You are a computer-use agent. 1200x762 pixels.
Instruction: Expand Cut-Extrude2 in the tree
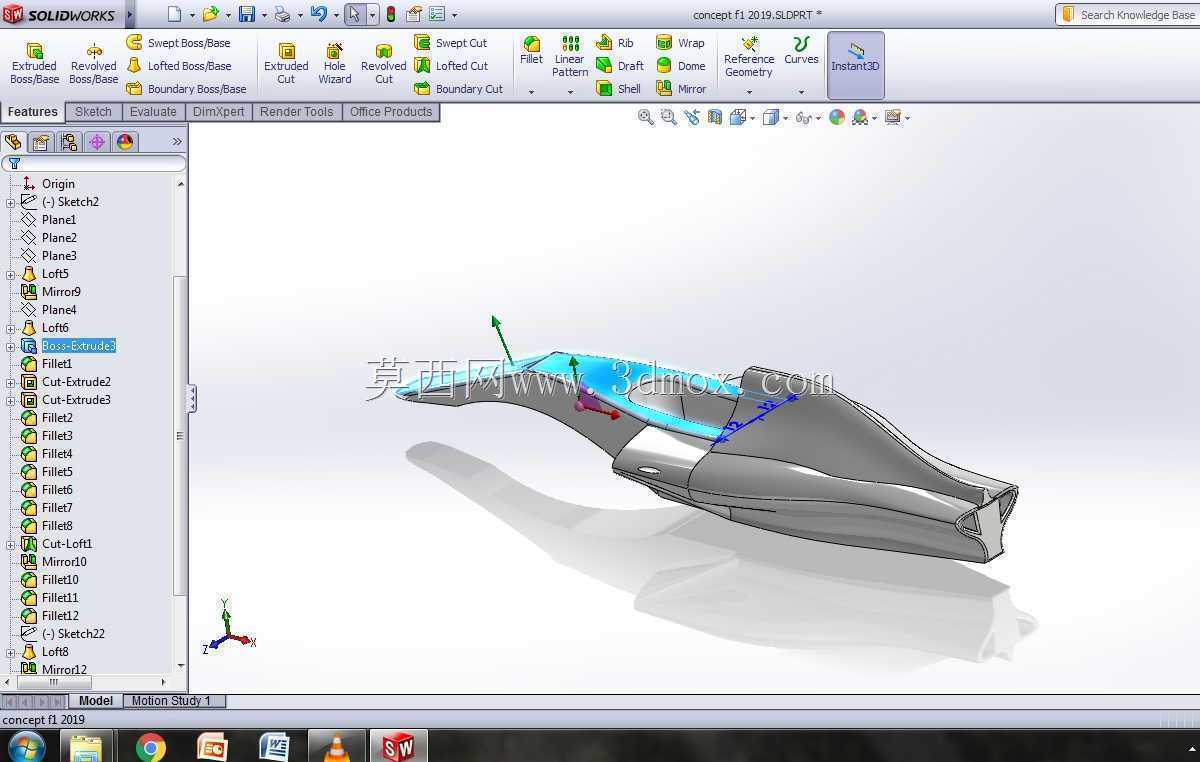(11, 382)
